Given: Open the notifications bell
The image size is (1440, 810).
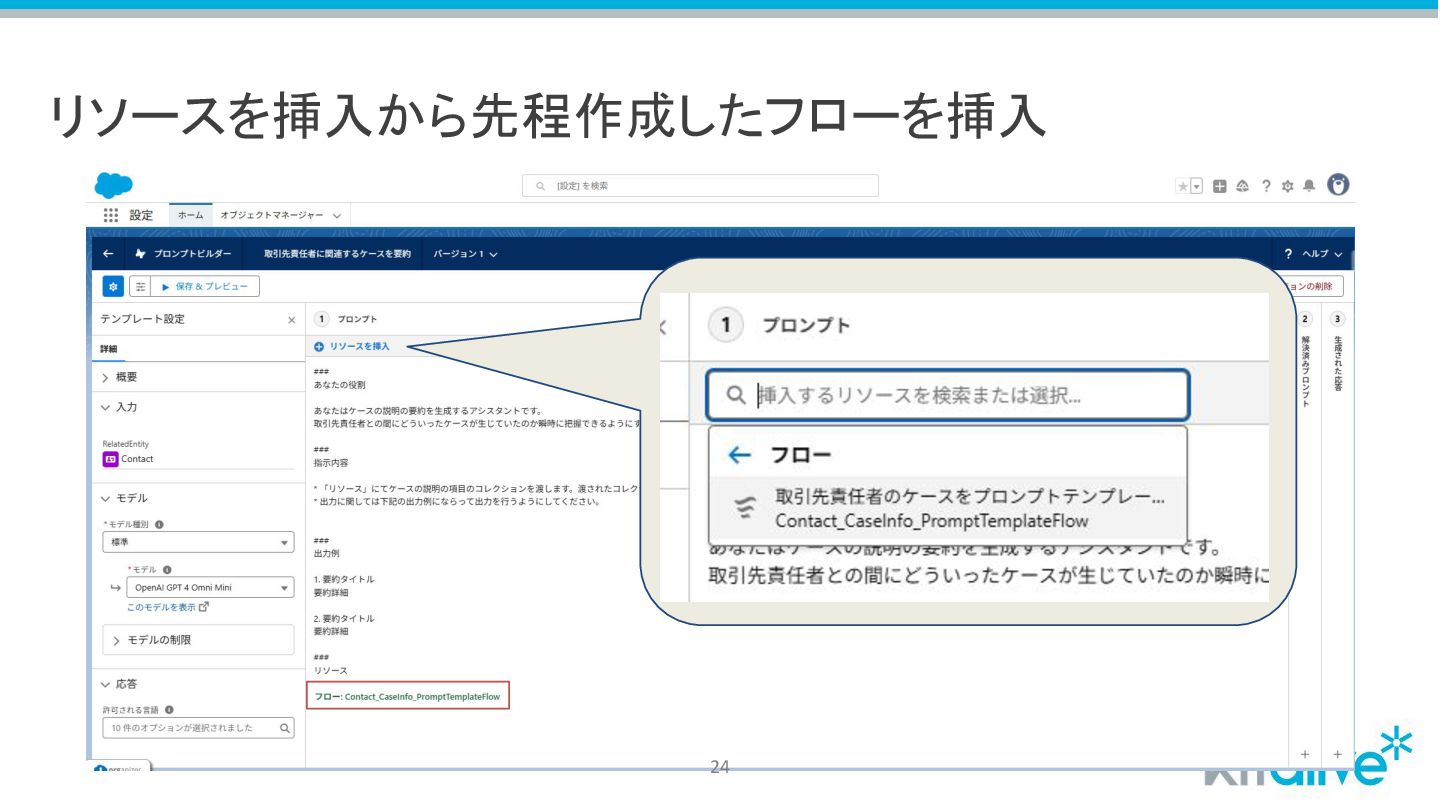Looking at the screenshot, I should click(1309, 186).
